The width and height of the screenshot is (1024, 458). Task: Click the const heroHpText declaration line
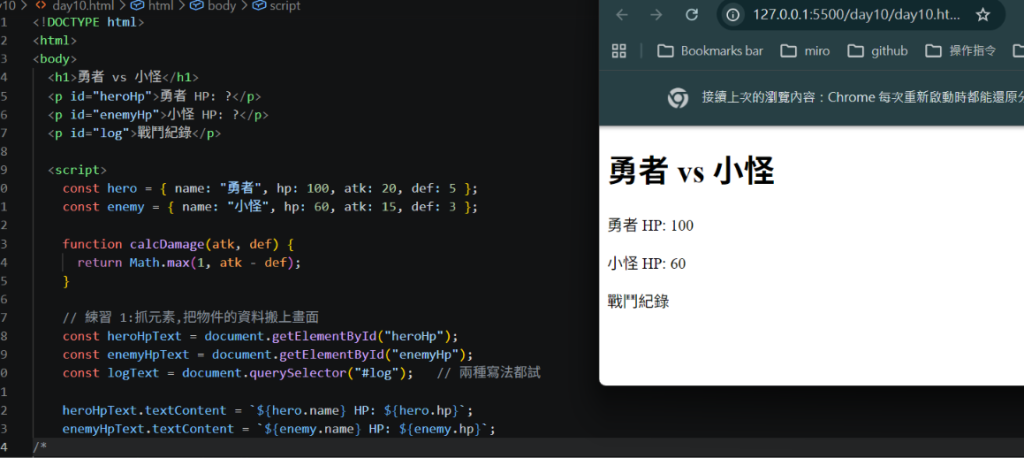[261, 336]
